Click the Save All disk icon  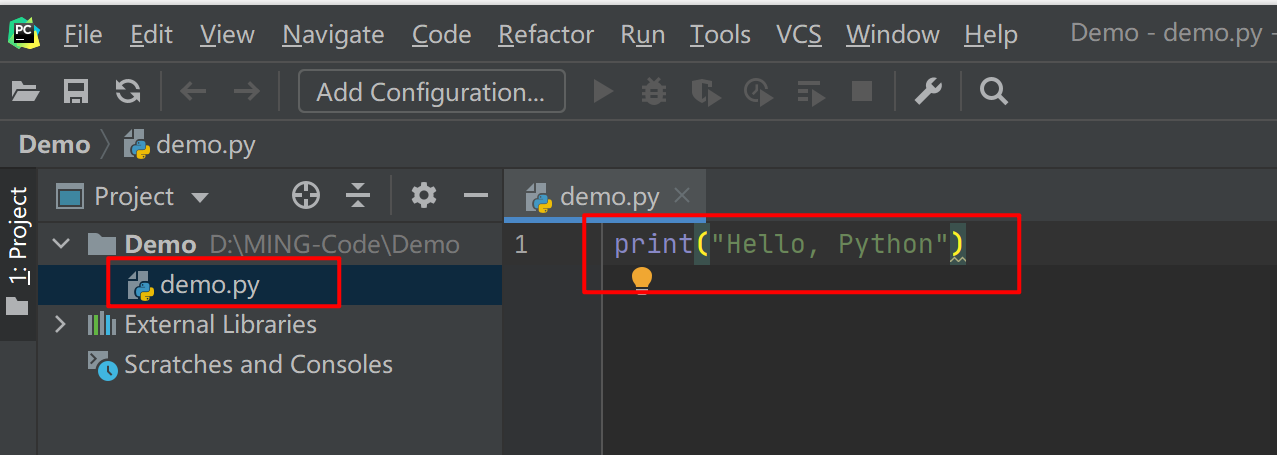pyautogui.click(x=76, y=92)
